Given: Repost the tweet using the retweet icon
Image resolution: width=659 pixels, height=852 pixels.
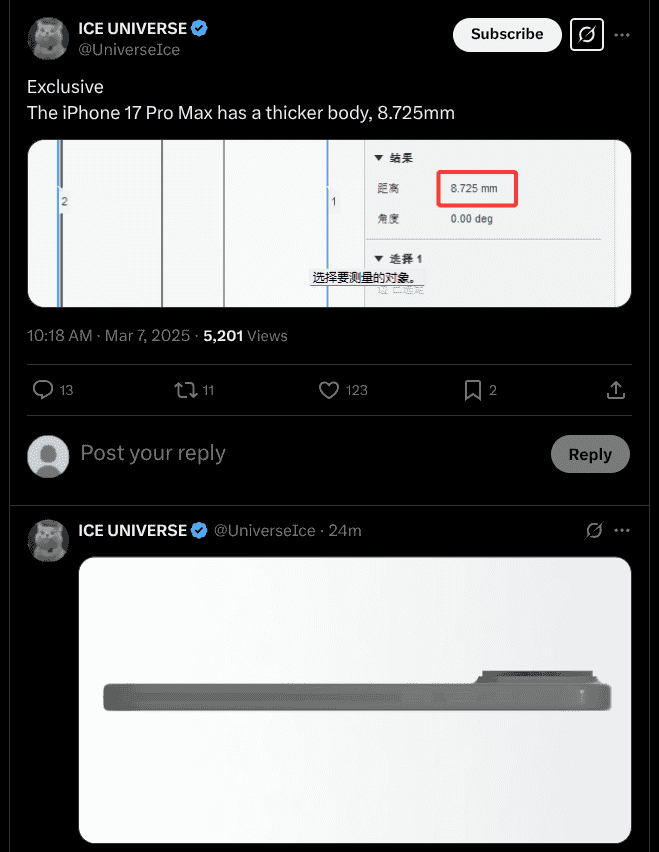Looking at the screenshot, I should (186, 390).
